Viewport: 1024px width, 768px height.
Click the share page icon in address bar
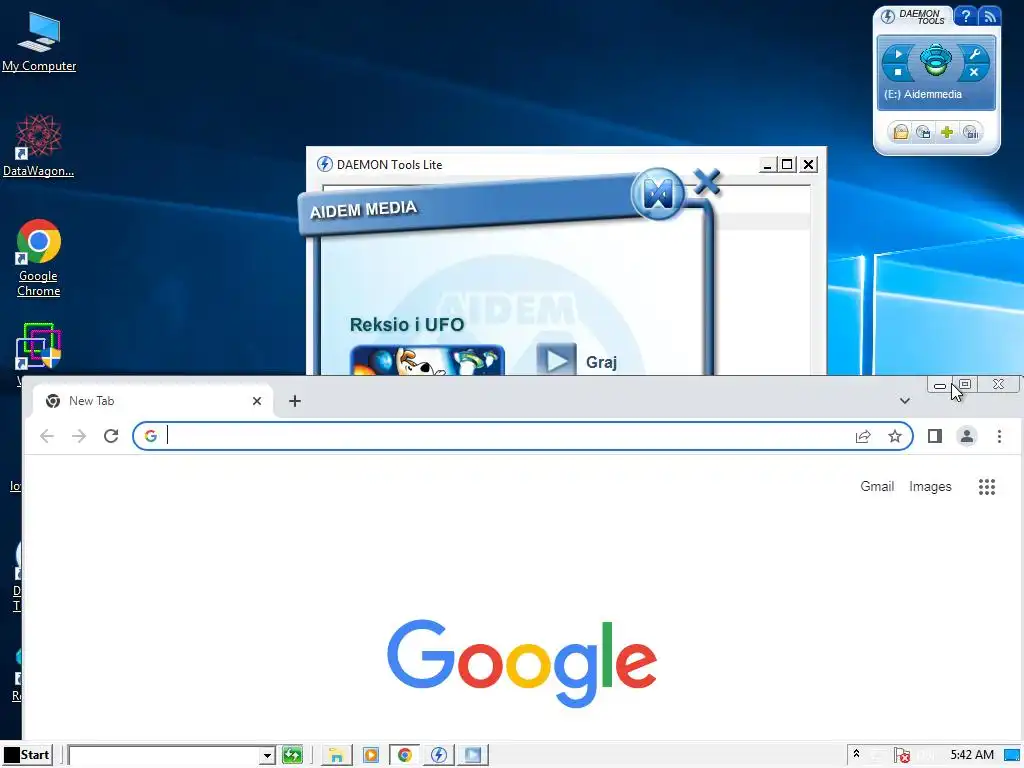(x=863, y=436)
